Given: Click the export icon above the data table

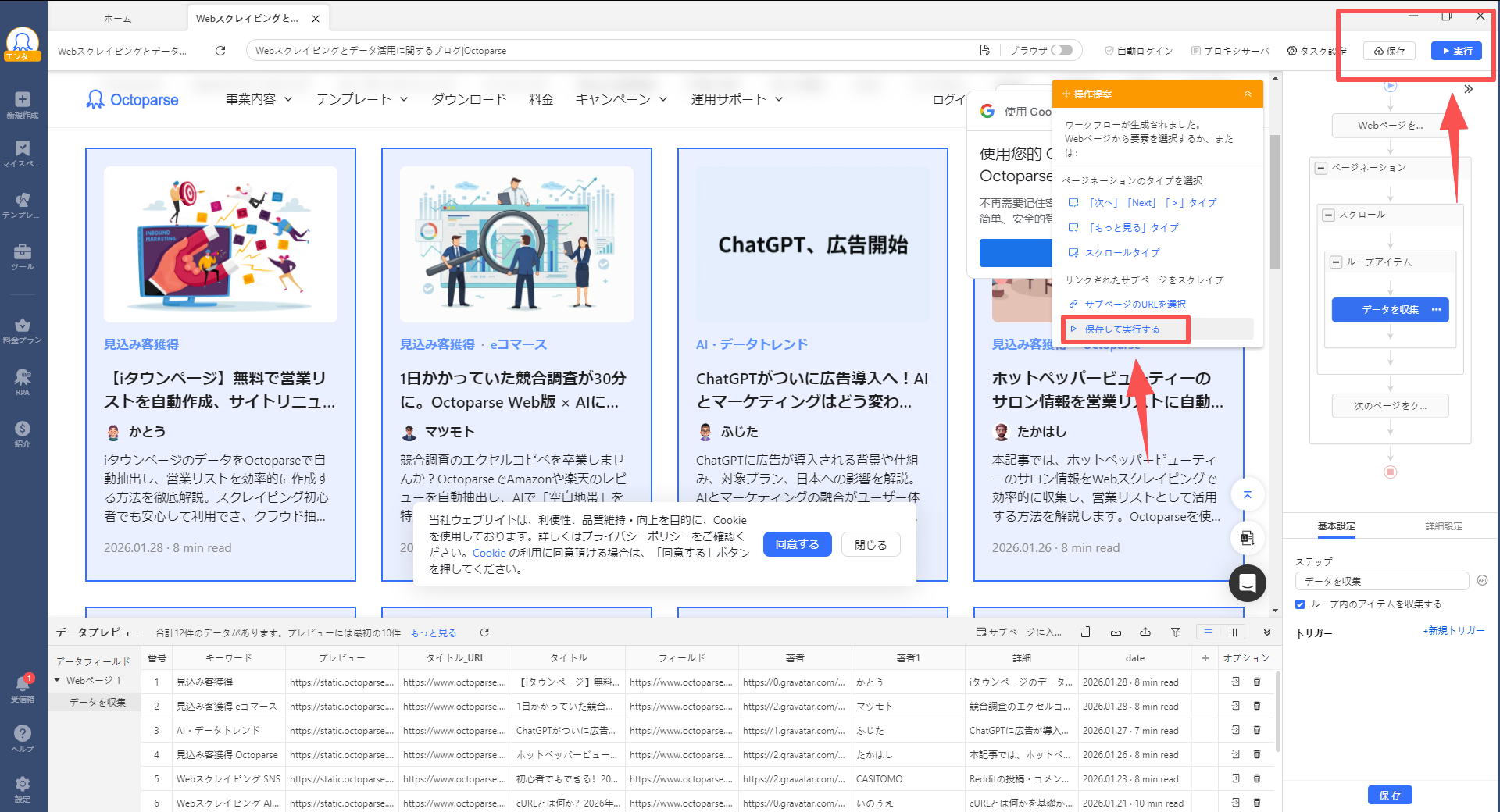Looking at the screenshot, I should point(1146,632).
